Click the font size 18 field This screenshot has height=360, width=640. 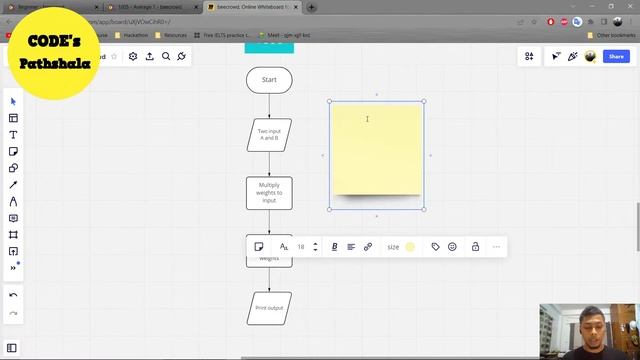tap(301, 247)
